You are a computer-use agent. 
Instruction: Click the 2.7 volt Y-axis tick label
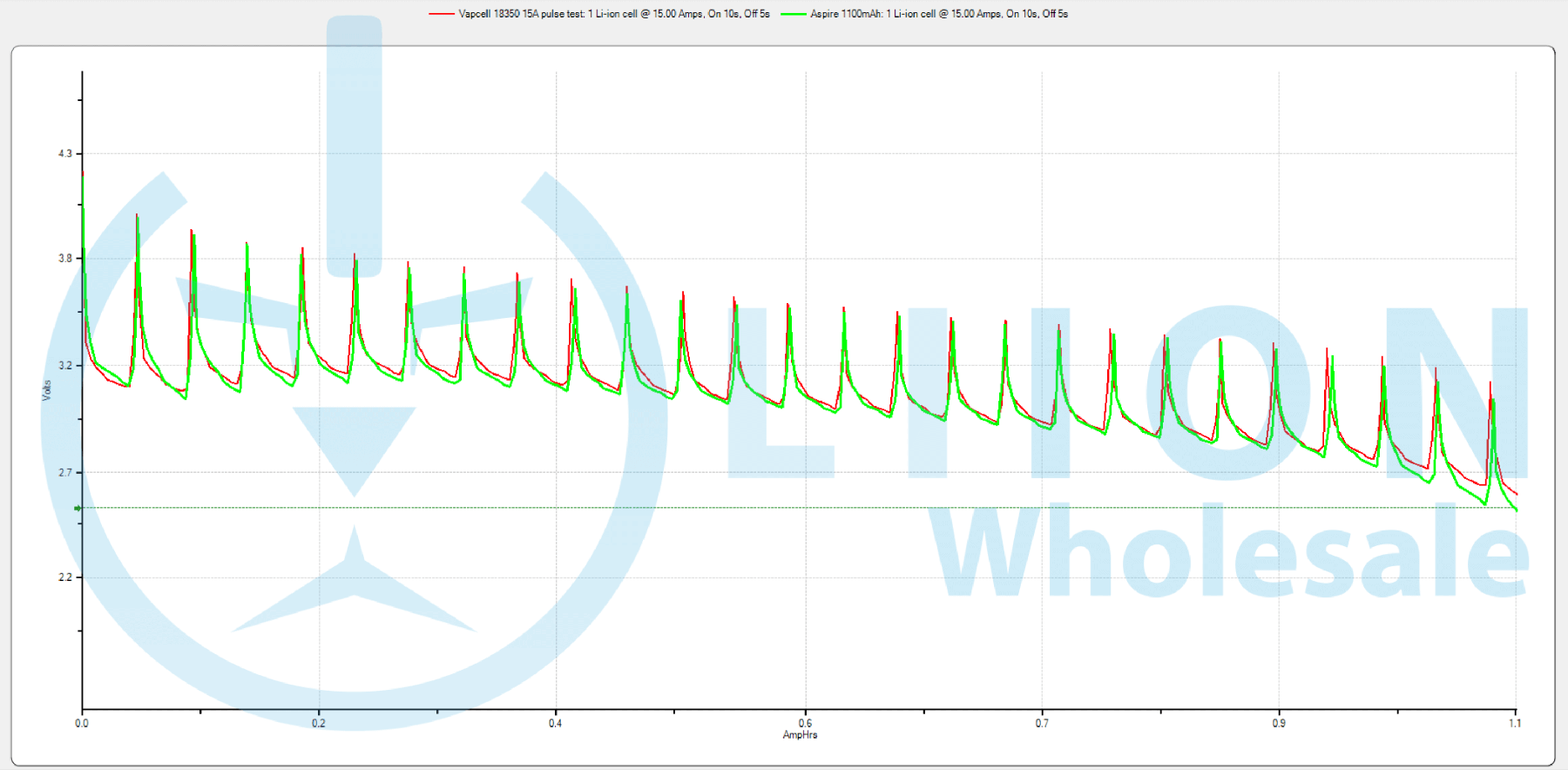tap(65, 472)
